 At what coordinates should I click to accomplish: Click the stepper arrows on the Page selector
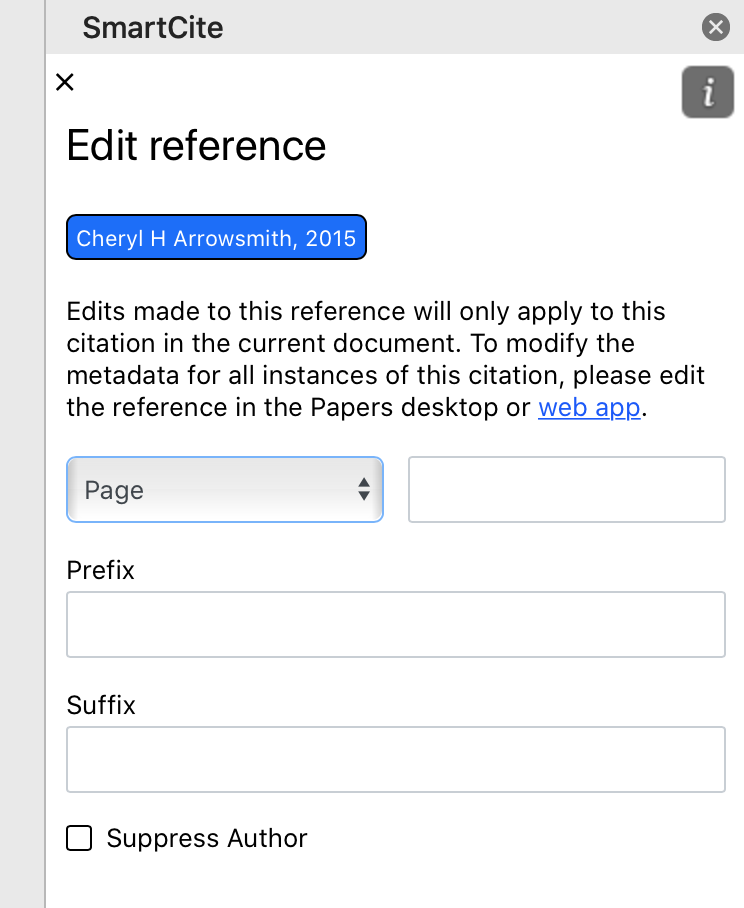coord(365,489)
